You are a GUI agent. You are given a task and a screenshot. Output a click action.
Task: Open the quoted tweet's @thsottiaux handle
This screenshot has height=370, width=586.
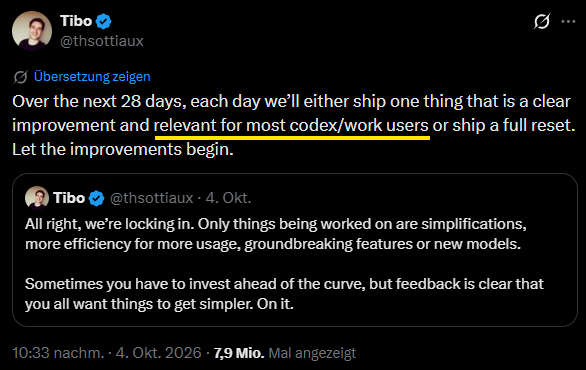point(151,198)
